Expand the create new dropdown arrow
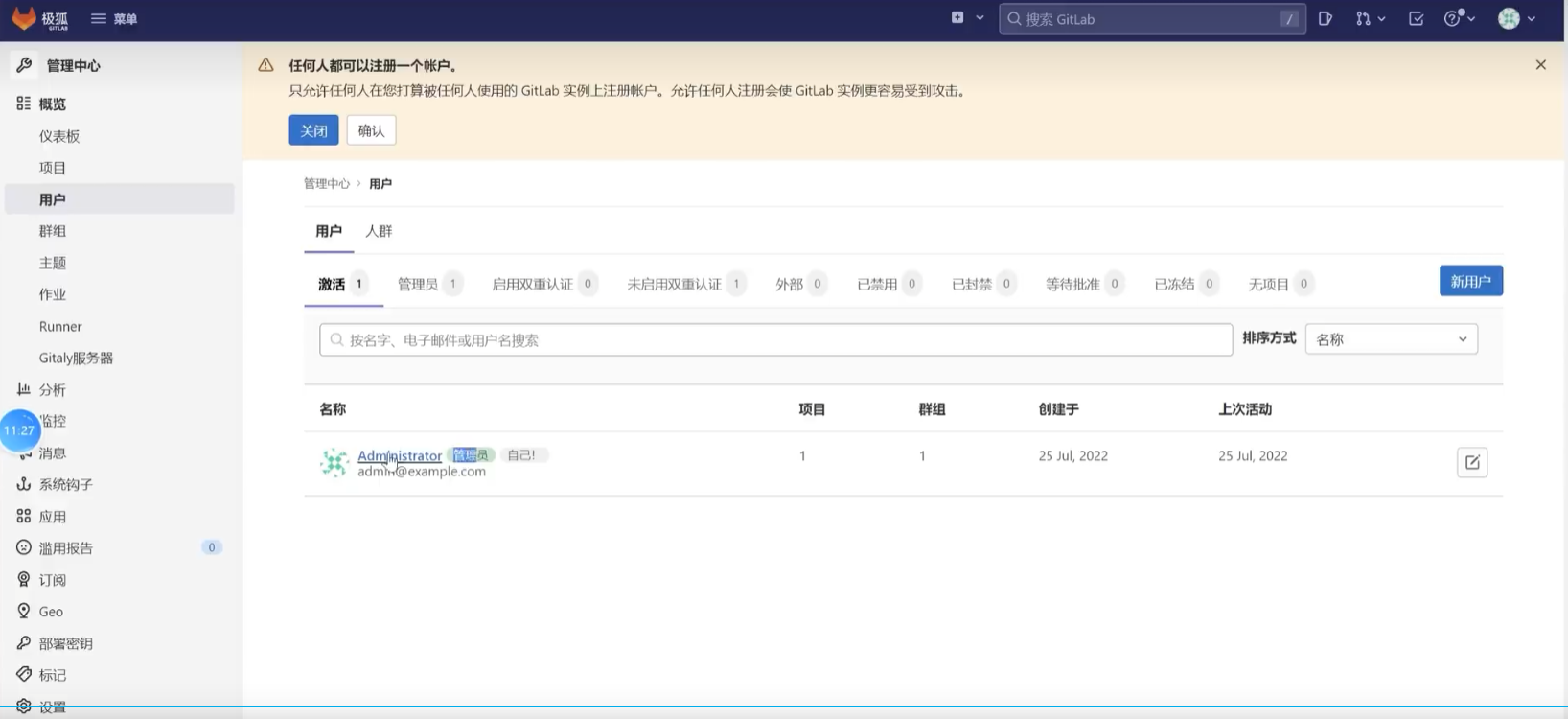Viewport: 1568px width, 719px height. click(x=980, y=17)
